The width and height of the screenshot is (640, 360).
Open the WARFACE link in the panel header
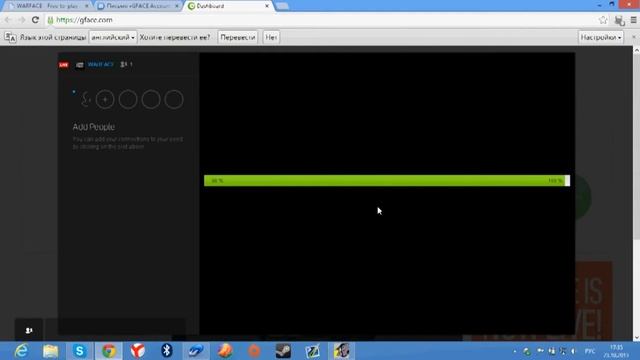100,64
